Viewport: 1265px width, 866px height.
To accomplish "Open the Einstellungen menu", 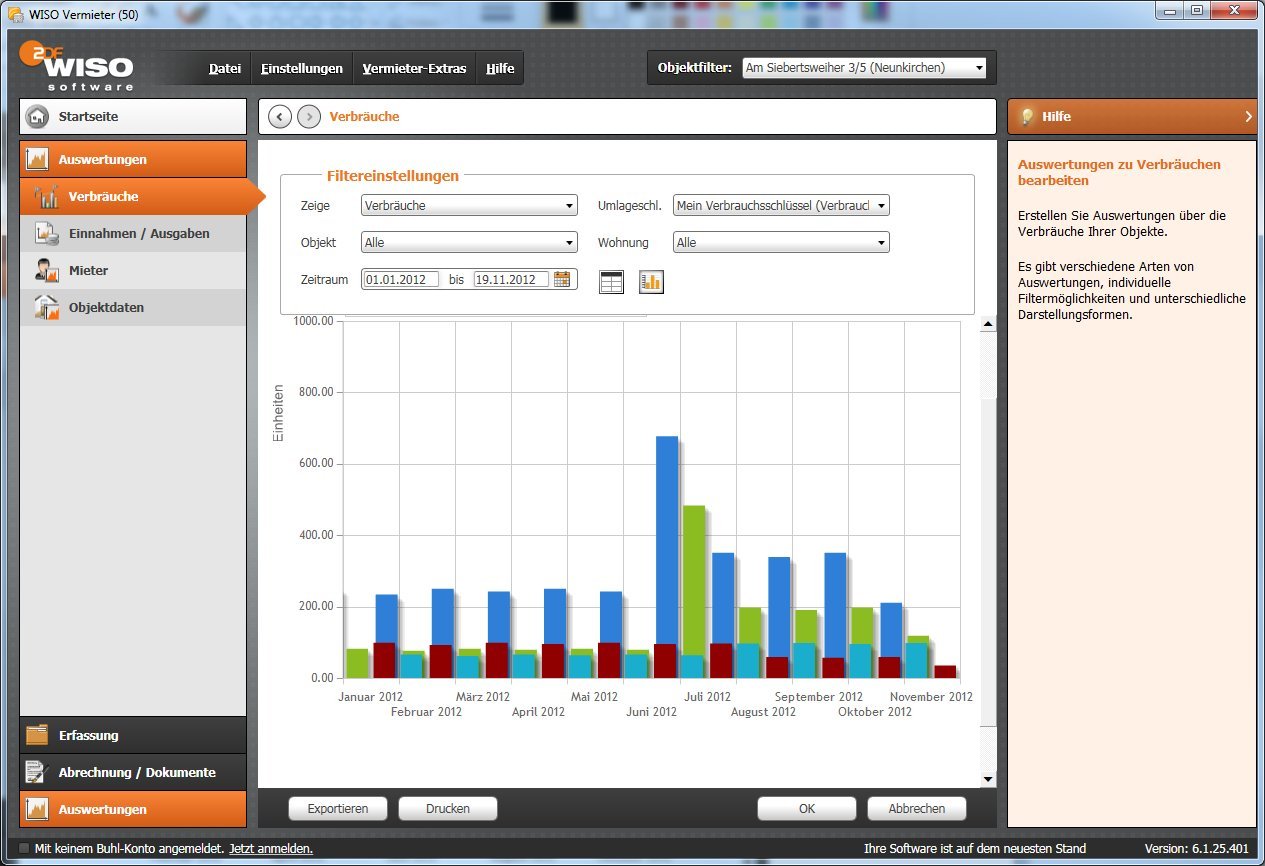I will point(302,68).
